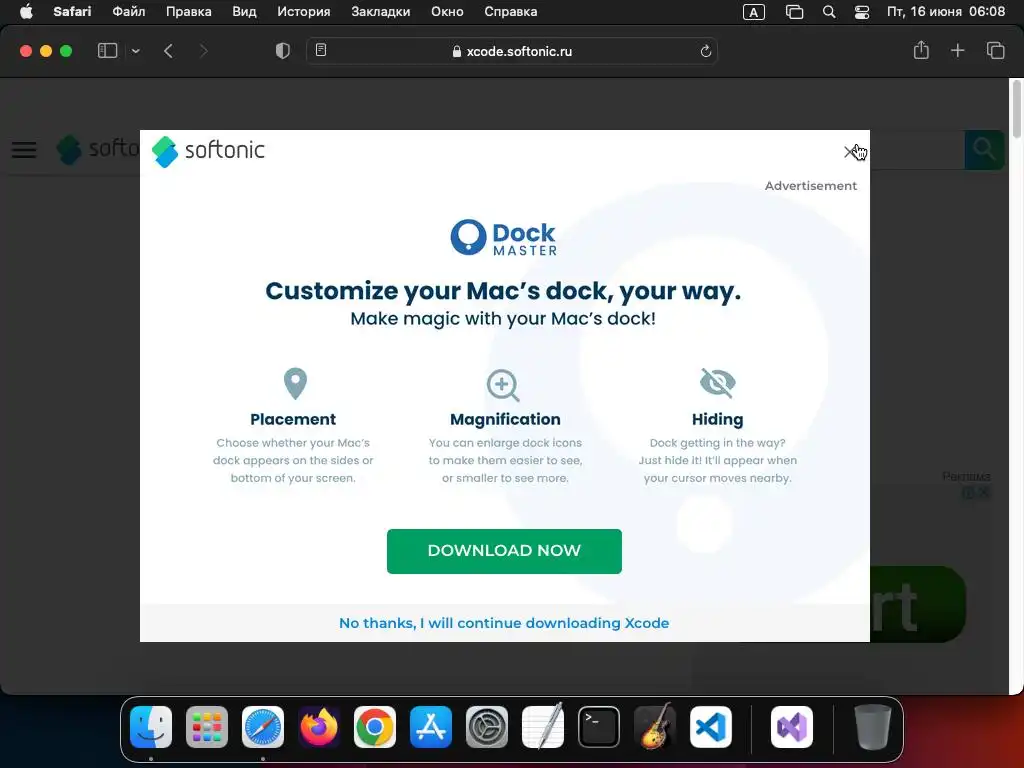The height and width of the screenshot is (768, 1024).
Task: Go forward with the Safari forward arrow
Action: (x=203, y=51)
